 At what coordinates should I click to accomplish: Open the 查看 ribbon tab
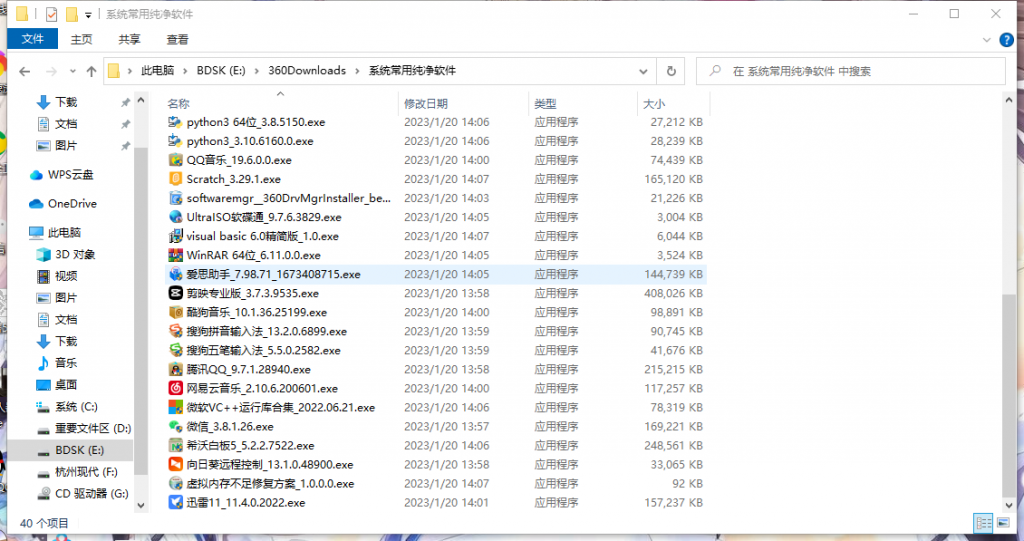click(x=177, y=39)
